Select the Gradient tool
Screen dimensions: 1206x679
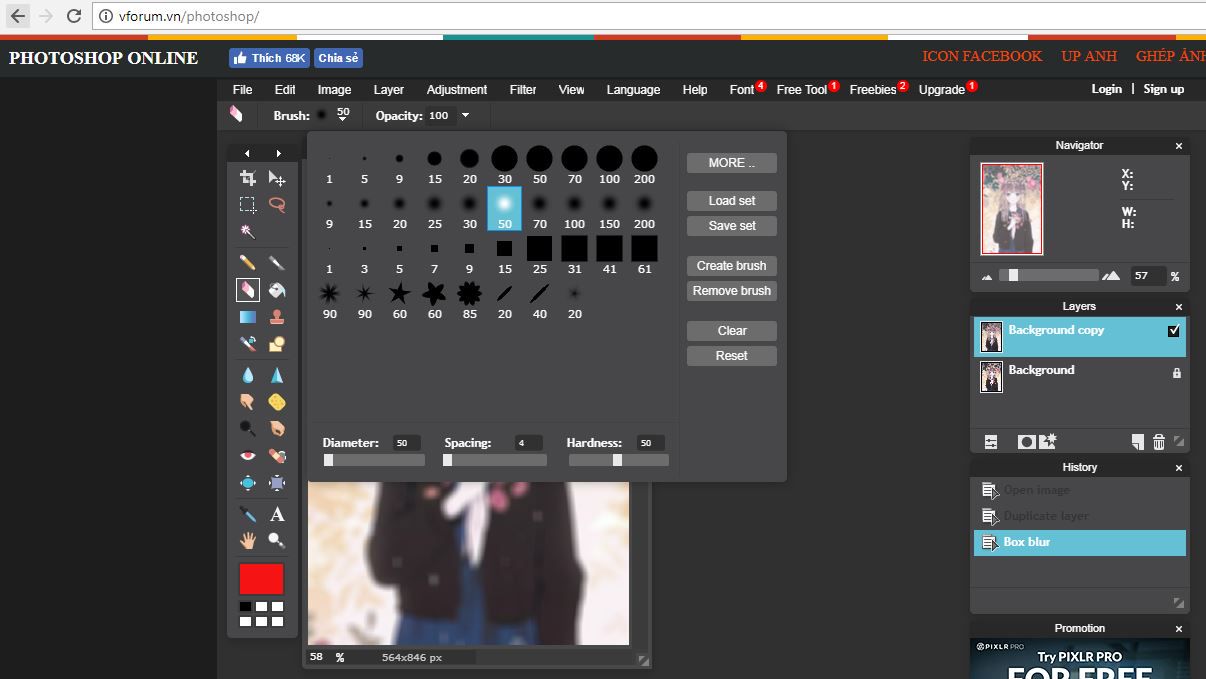[x=248, y=317]
